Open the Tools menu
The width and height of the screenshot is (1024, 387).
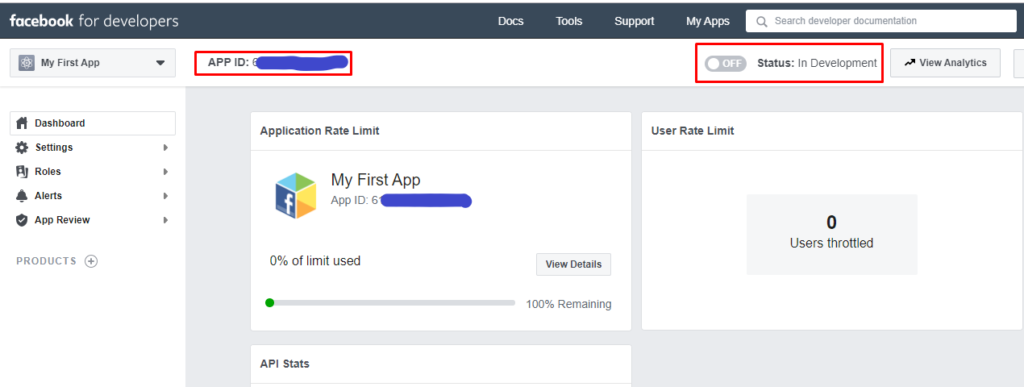click(x=569, y=21)
